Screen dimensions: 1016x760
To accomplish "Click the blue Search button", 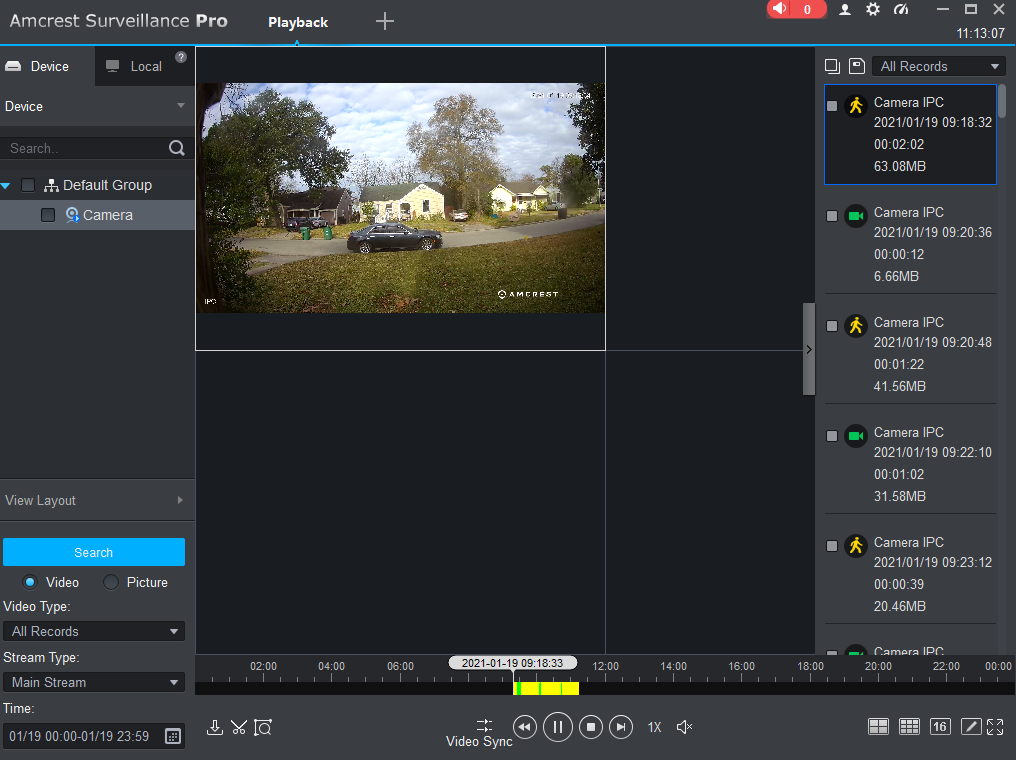I will coord(94,552).
